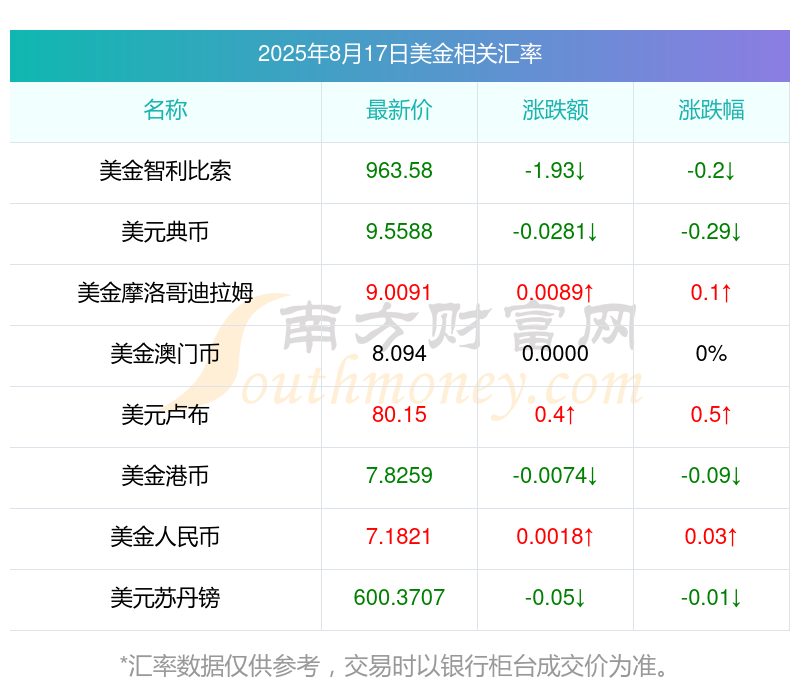Select the 美元典币 row name

click(x=165, y=232)
